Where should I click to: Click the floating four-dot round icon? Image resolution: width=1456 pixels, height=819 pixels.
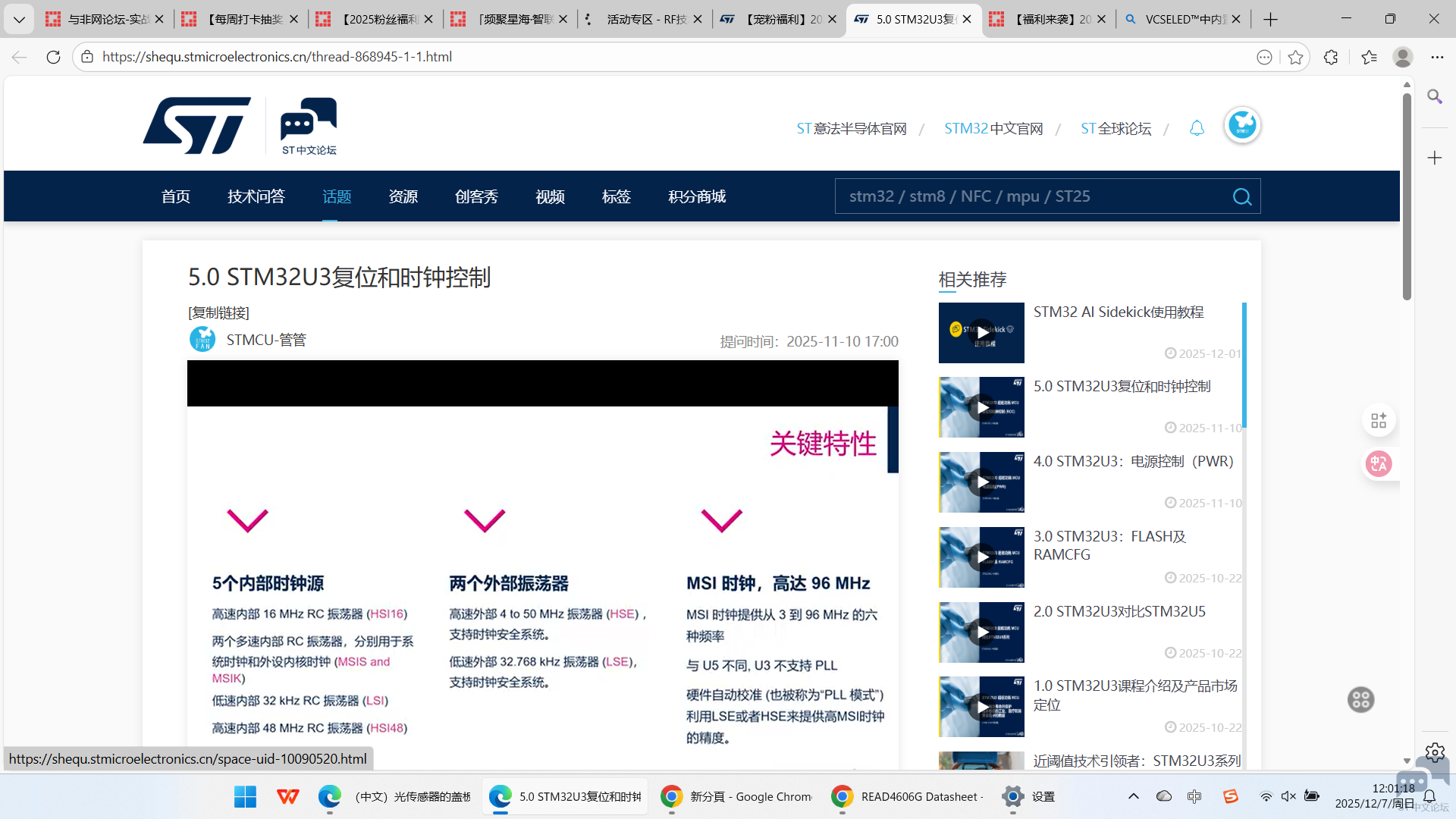pos(1360,699)
